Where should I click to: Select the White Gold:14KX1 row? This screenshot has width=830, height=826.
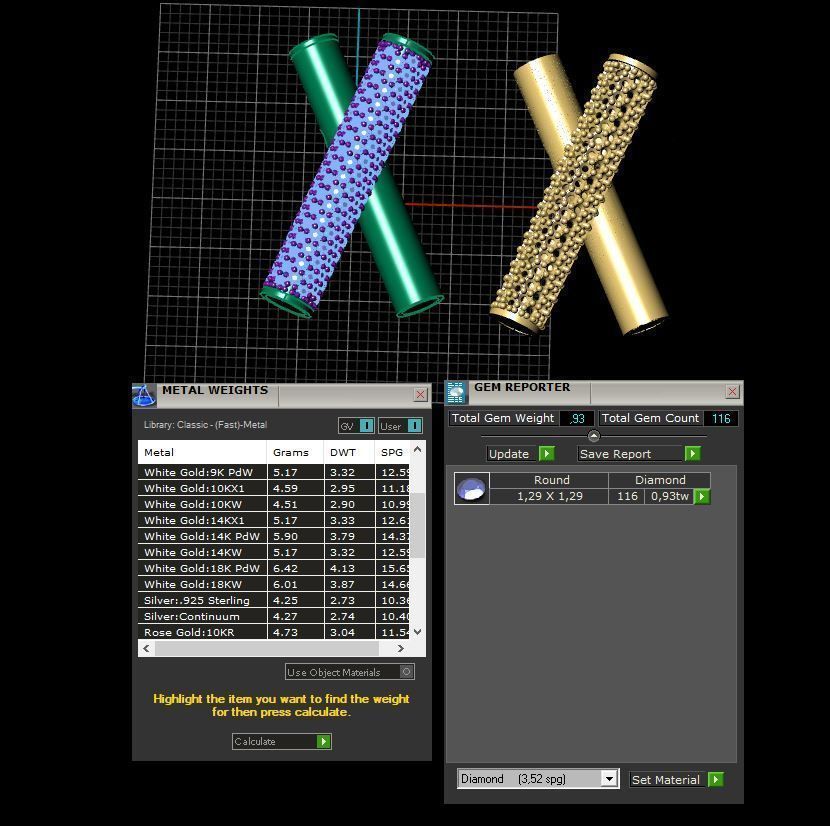coord(274,520)
